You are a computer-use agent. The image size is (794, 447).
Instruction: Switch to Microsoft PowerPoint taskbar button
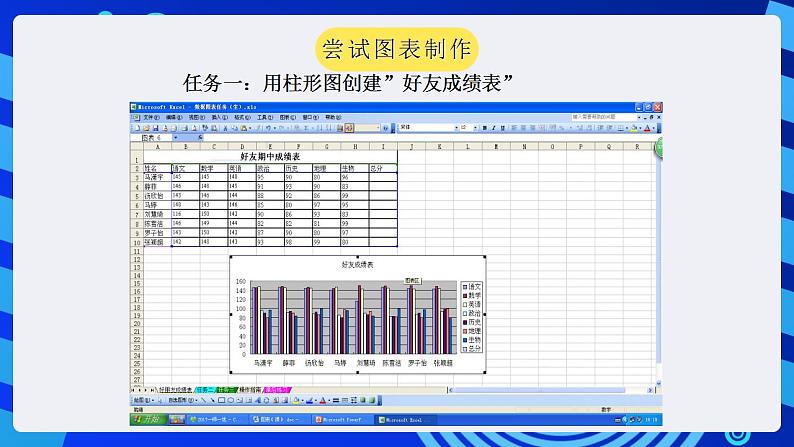pos(341,420)
